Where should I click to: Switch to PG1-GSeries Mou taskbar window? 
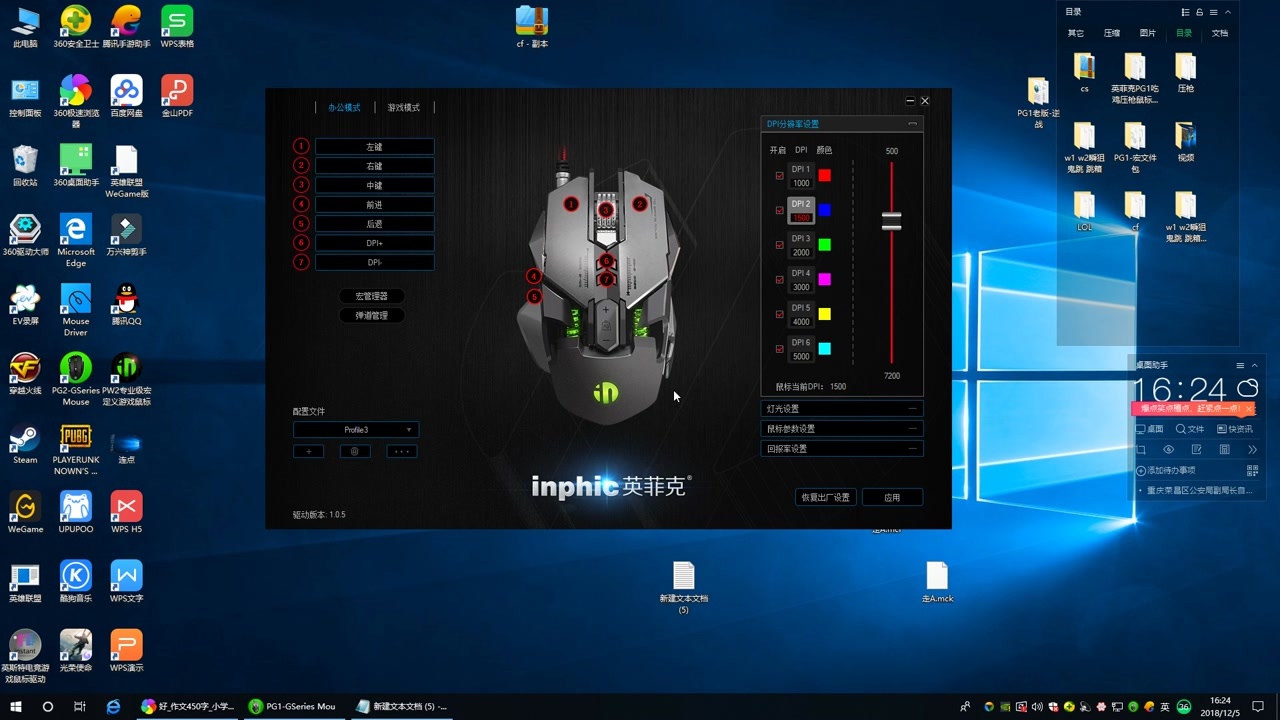[293, 706]
